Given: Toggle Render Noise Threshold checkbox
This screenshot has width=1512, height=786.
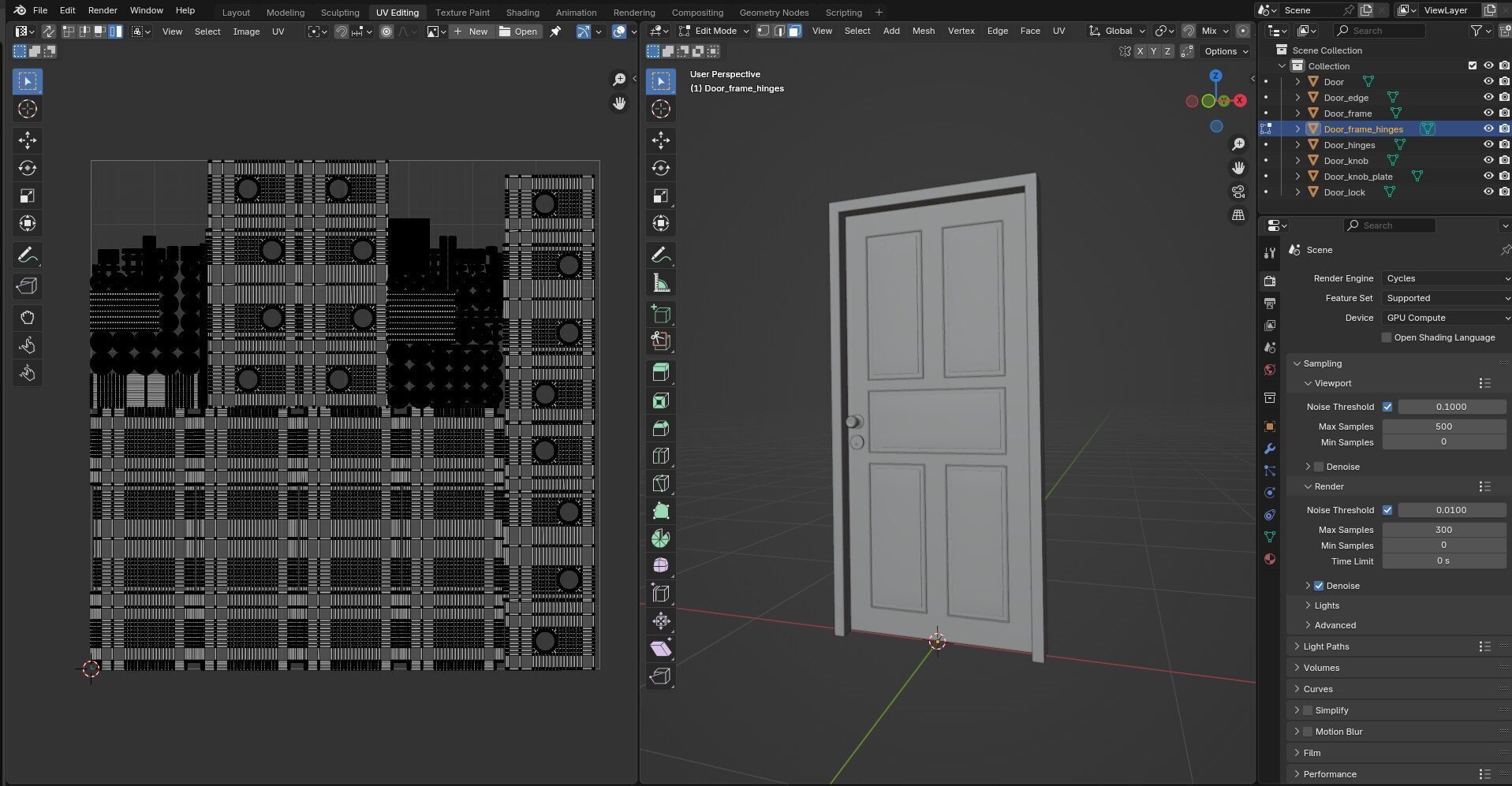Looking at the screenshot, I should (x=1387, y=510).
